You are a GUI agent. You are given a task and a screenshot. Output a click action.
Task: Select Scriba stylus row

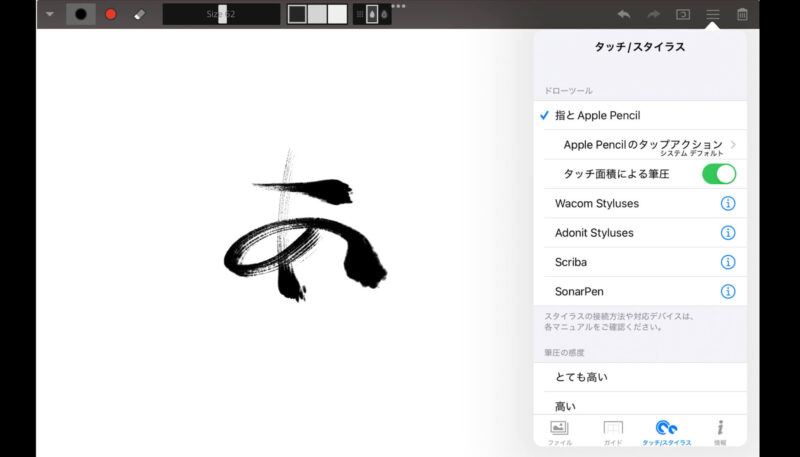[640, 262]
